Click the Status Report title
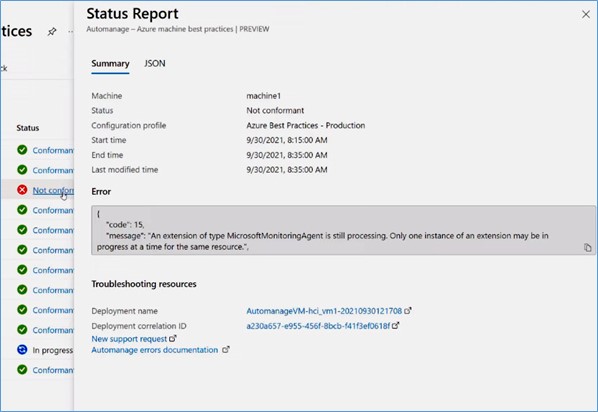 coord(132,14)
